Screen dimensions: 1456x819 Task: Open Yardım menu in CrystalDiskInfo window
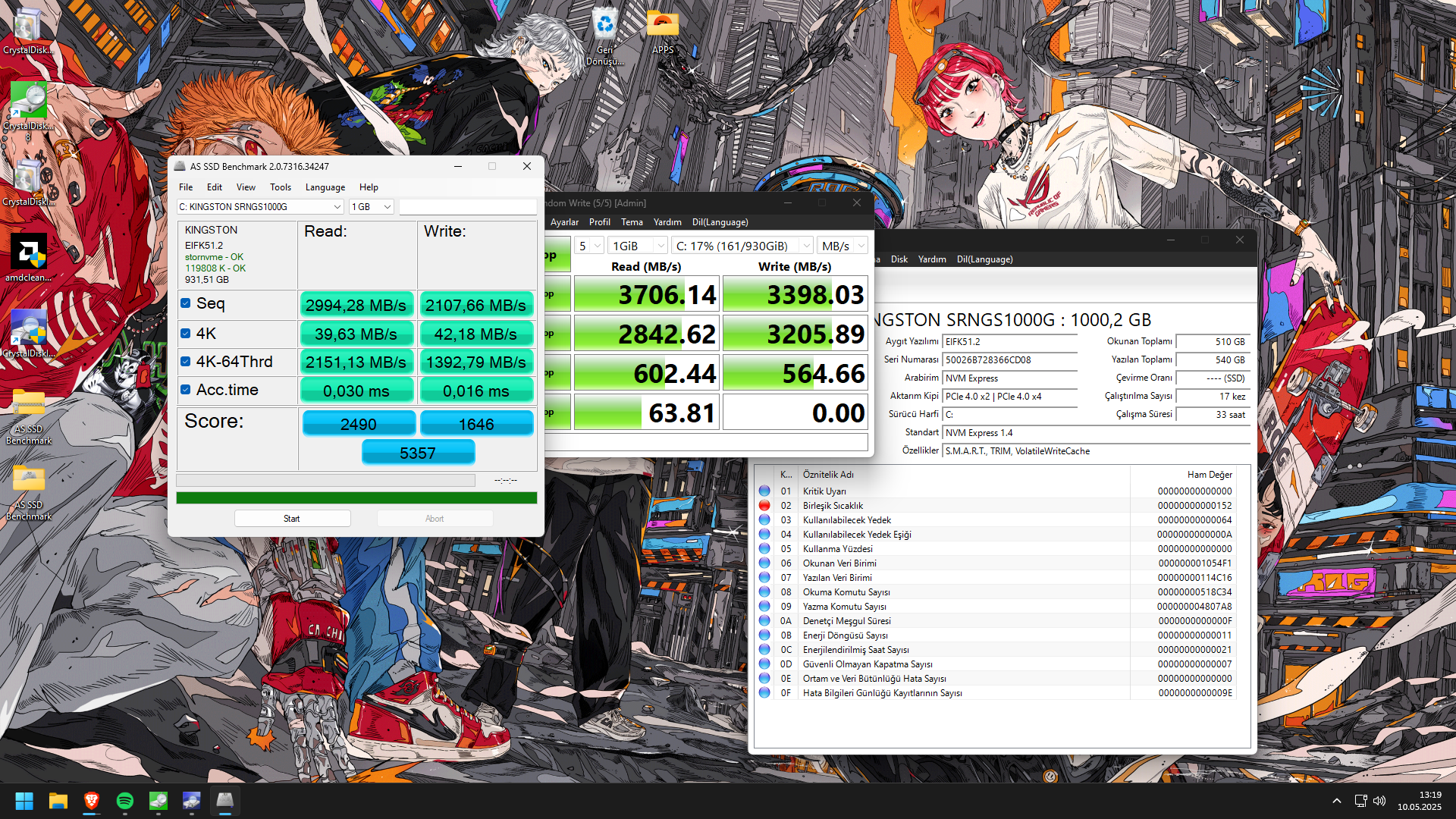click(932, 259)
